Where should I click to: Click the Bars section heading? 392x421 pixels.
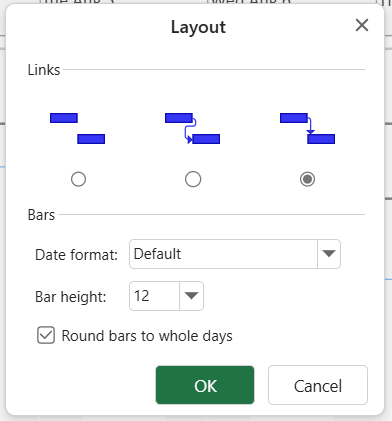(x=41, y=215)
